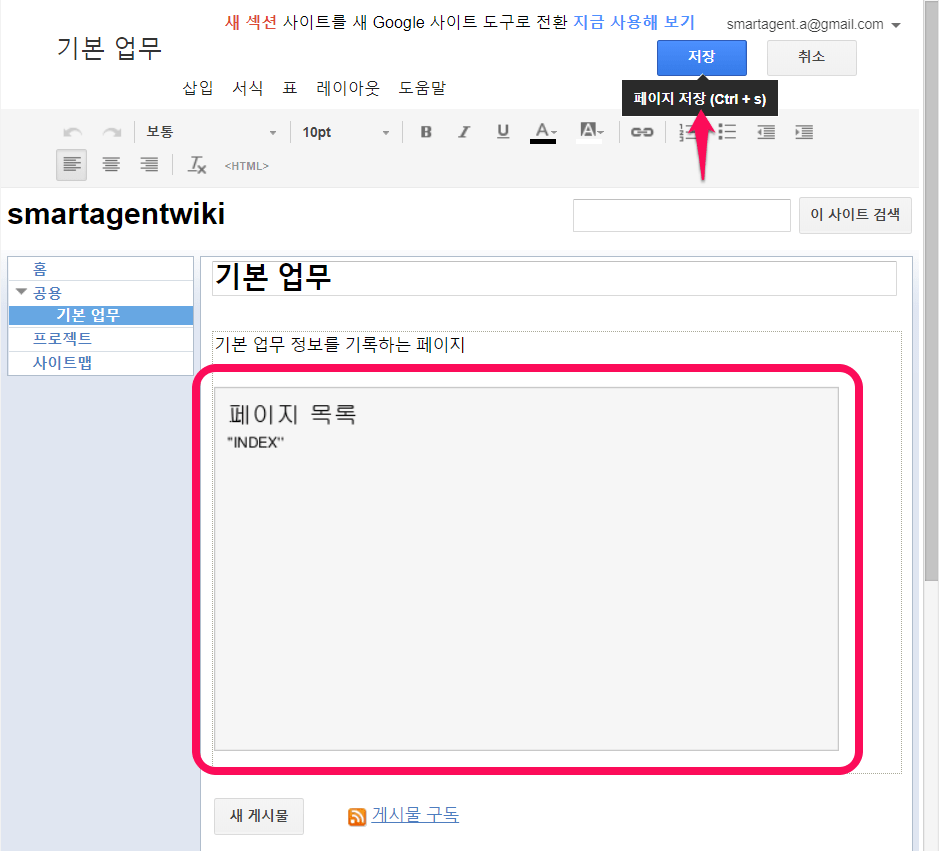This screenshot has height=851, width=939.
Task: Align text to the right
Action: (149, 165)
